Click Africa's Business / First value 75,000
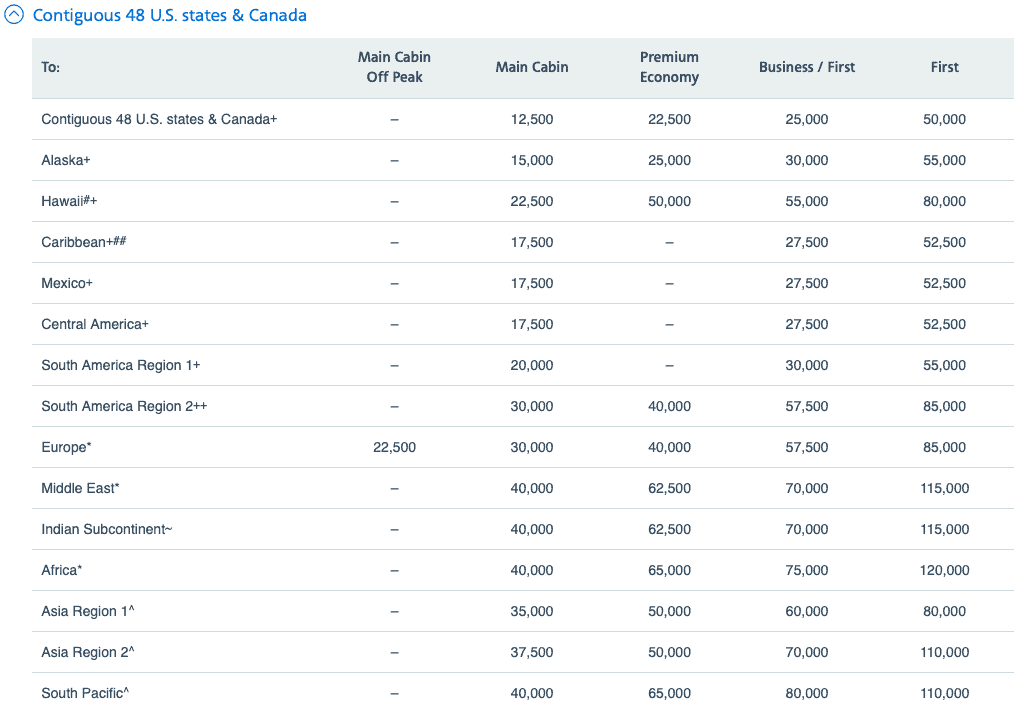The width and height of the screenshot is (1016, 713). tap(807, 570)
